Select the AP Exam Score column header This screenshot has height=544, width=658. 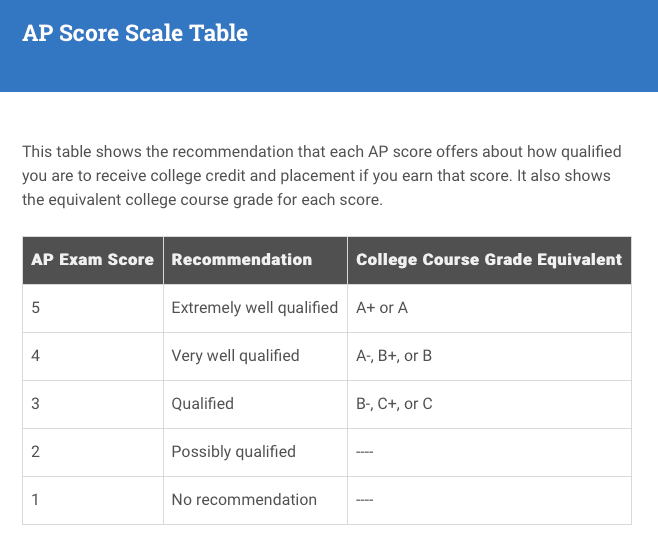click(x=93, y=260)
